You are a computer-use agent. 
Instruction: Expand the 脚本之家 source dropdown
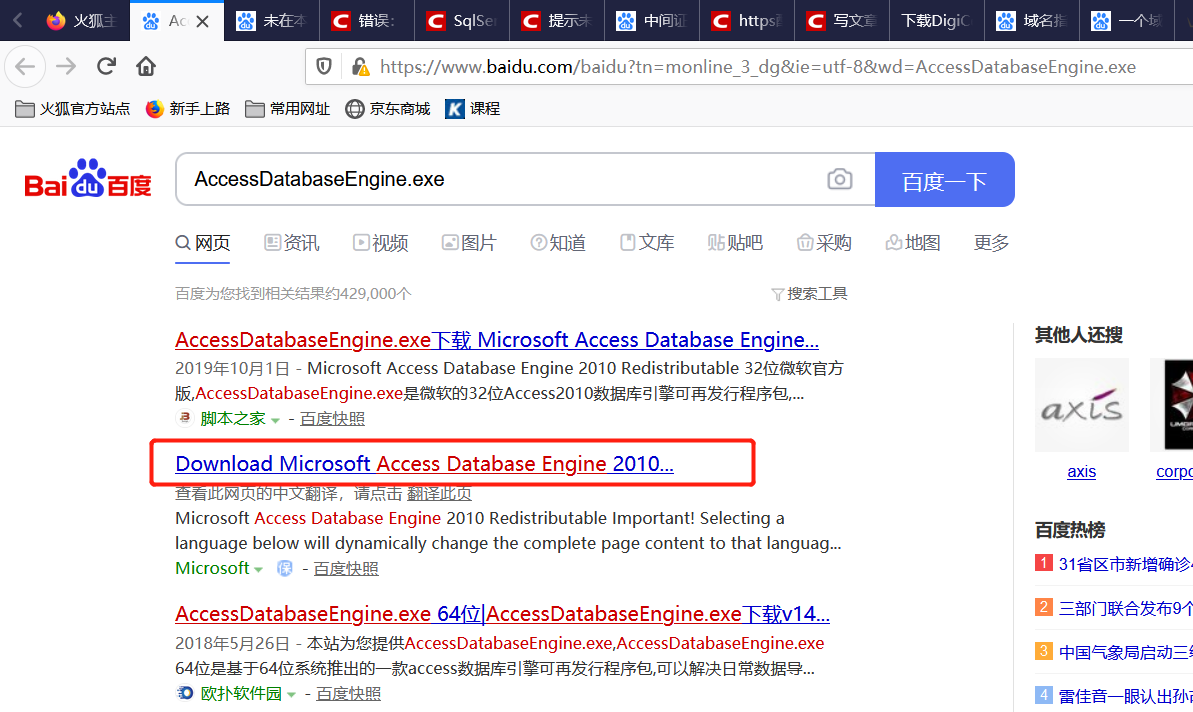coord(275,420)
